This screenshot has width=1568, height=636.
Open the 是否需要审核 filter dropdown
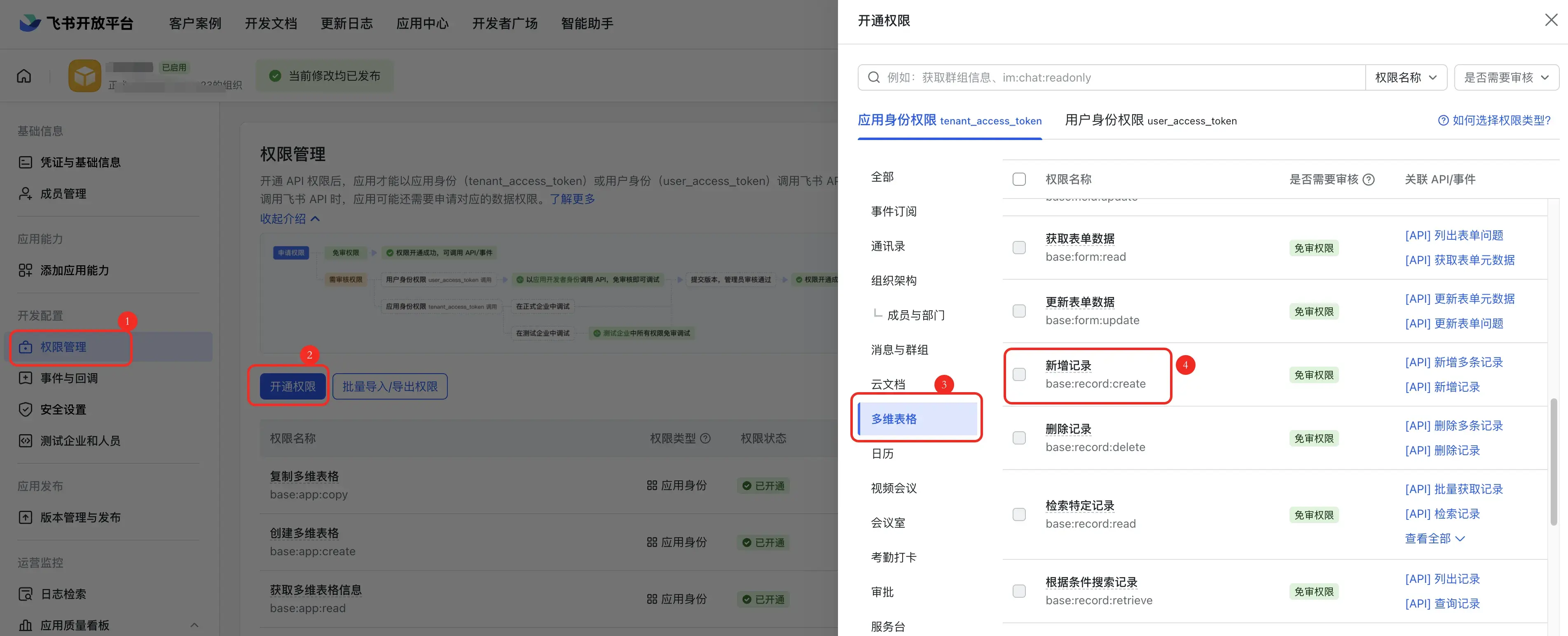1506,77
